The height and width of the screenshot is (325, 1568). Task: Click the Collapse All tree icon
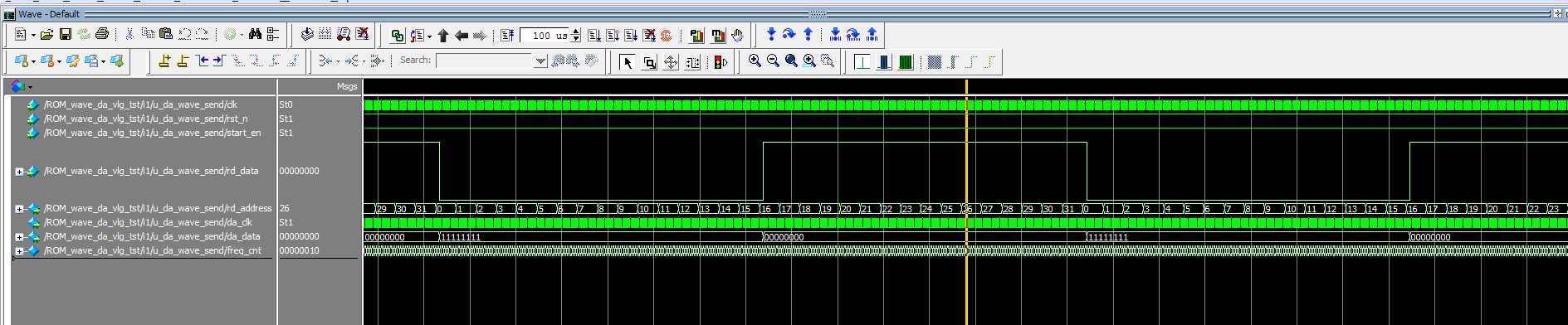tap(273, 35)
